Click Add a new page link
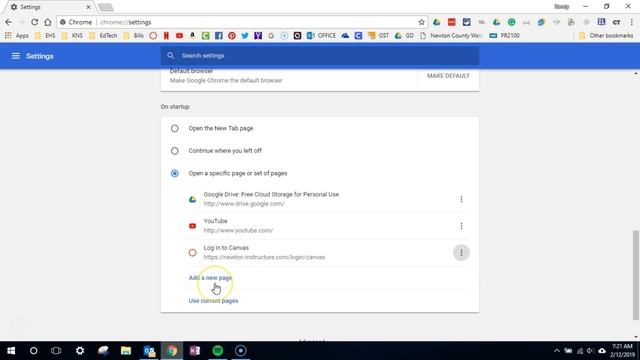The height and width of the screenshot is (360, 640). [210, 278]
